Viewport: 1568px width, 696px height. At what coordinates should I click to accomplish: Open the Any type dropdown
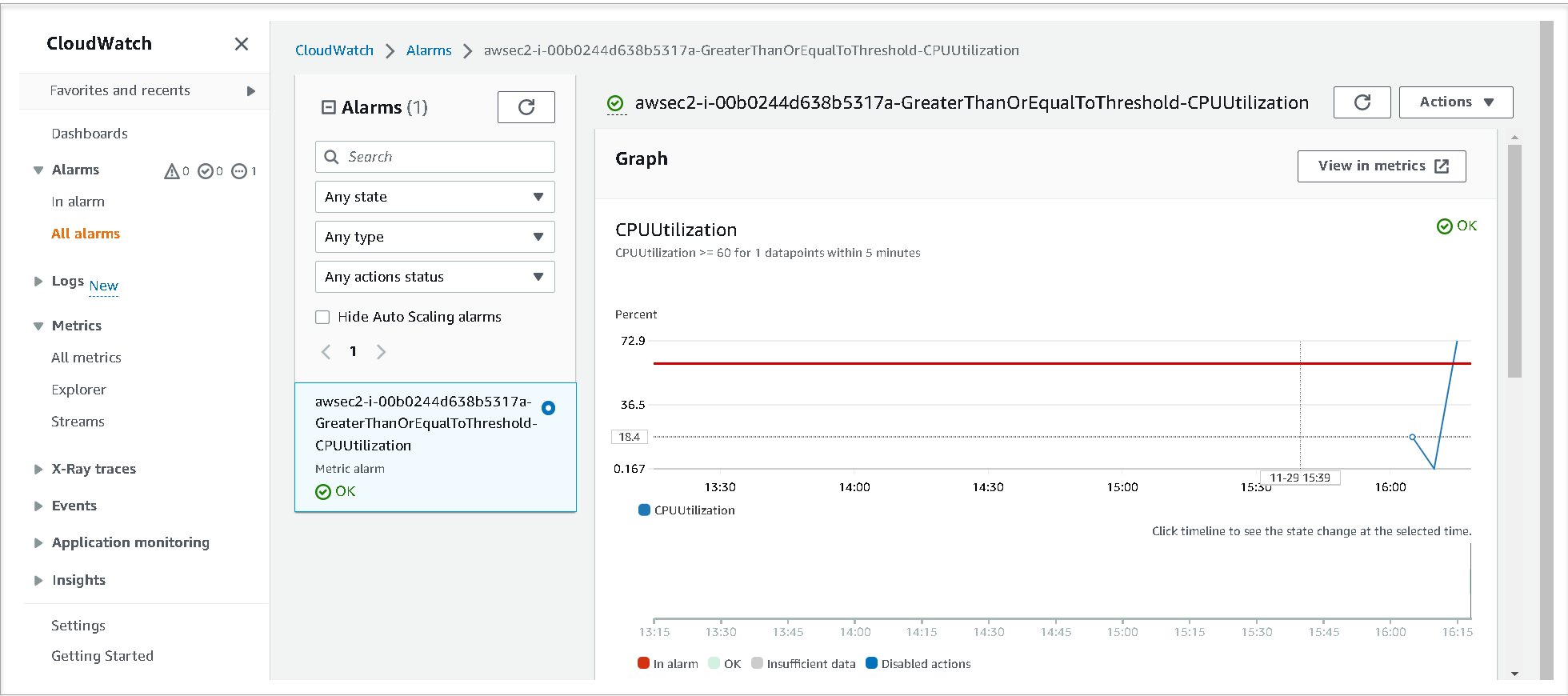pyautogui.click(x=435, y=237)
